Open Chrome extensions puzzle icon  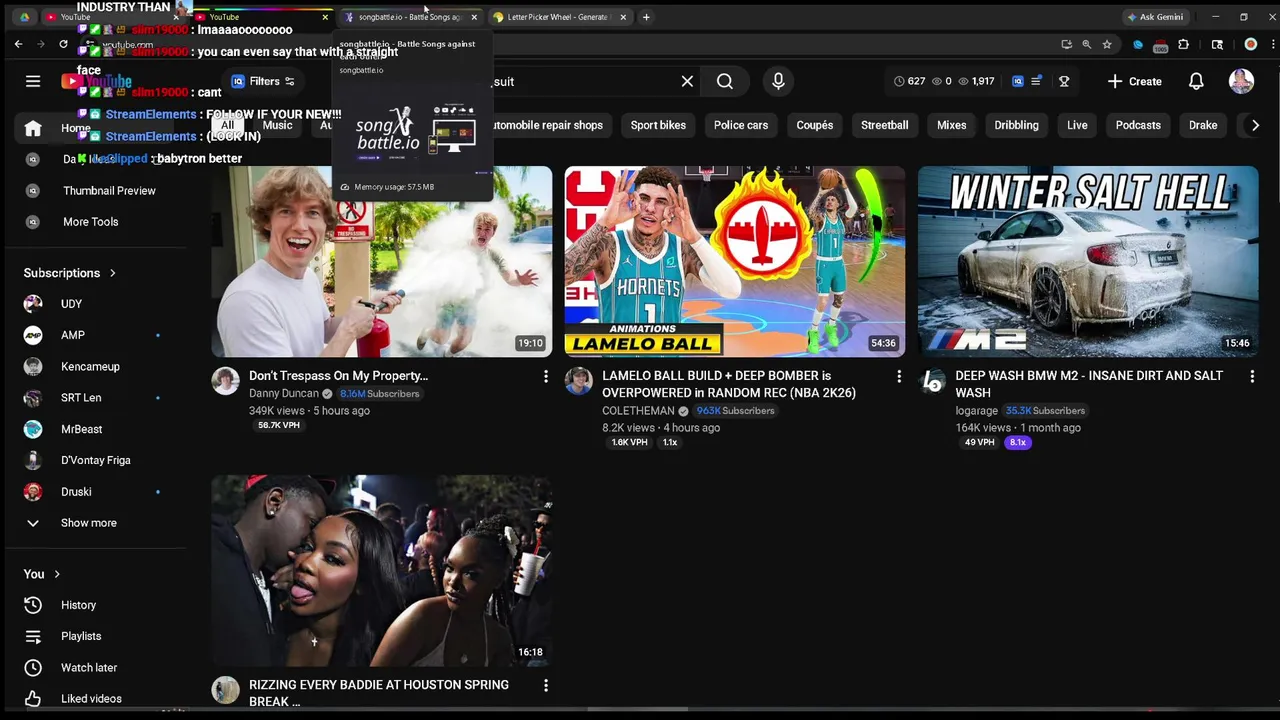point(1184,44)
